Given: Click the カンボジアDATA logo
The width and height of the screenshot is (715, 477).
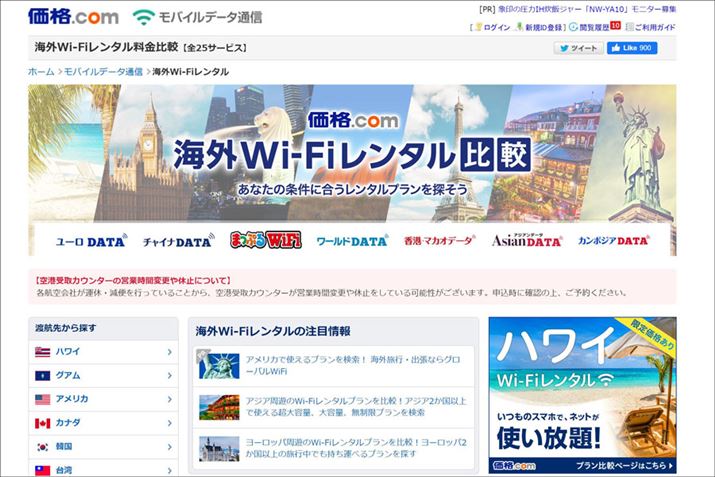Looking at the screenshot, I should click(x=614, y=240).
